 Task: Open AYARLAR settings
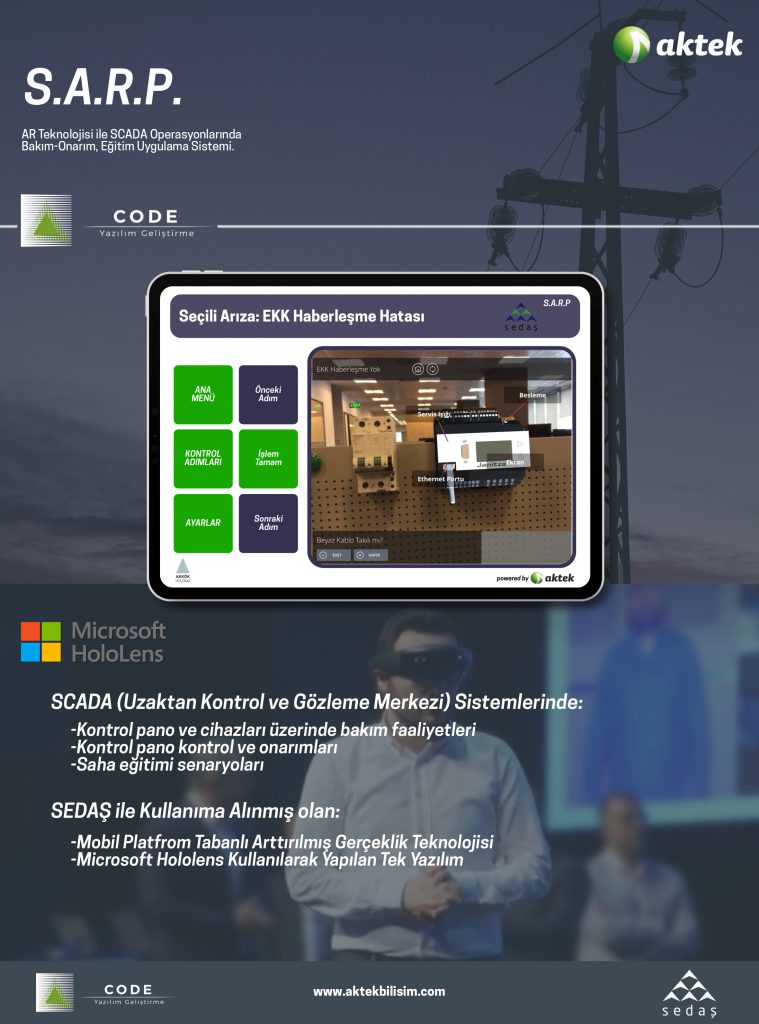click(203, 523)
